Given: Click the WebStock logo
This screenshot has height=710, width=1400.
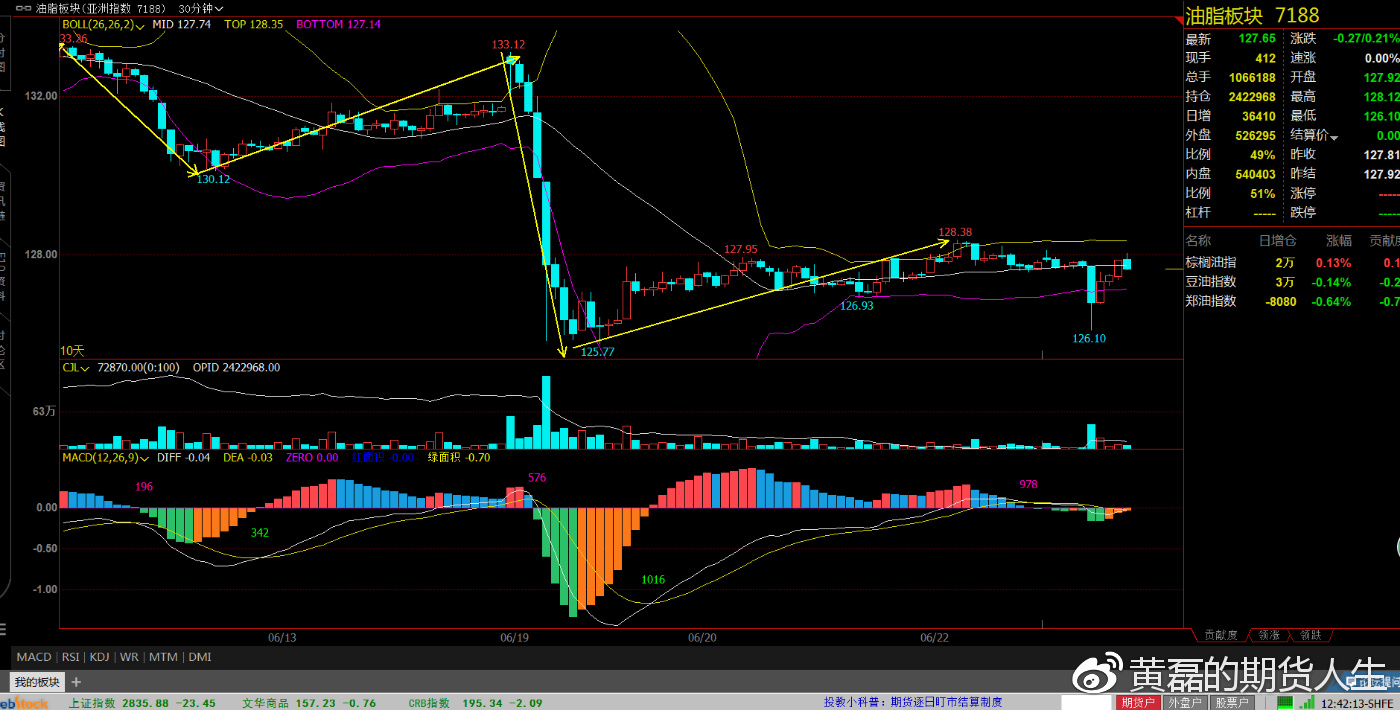Looking at the screenshot, I should coord(24,703).
